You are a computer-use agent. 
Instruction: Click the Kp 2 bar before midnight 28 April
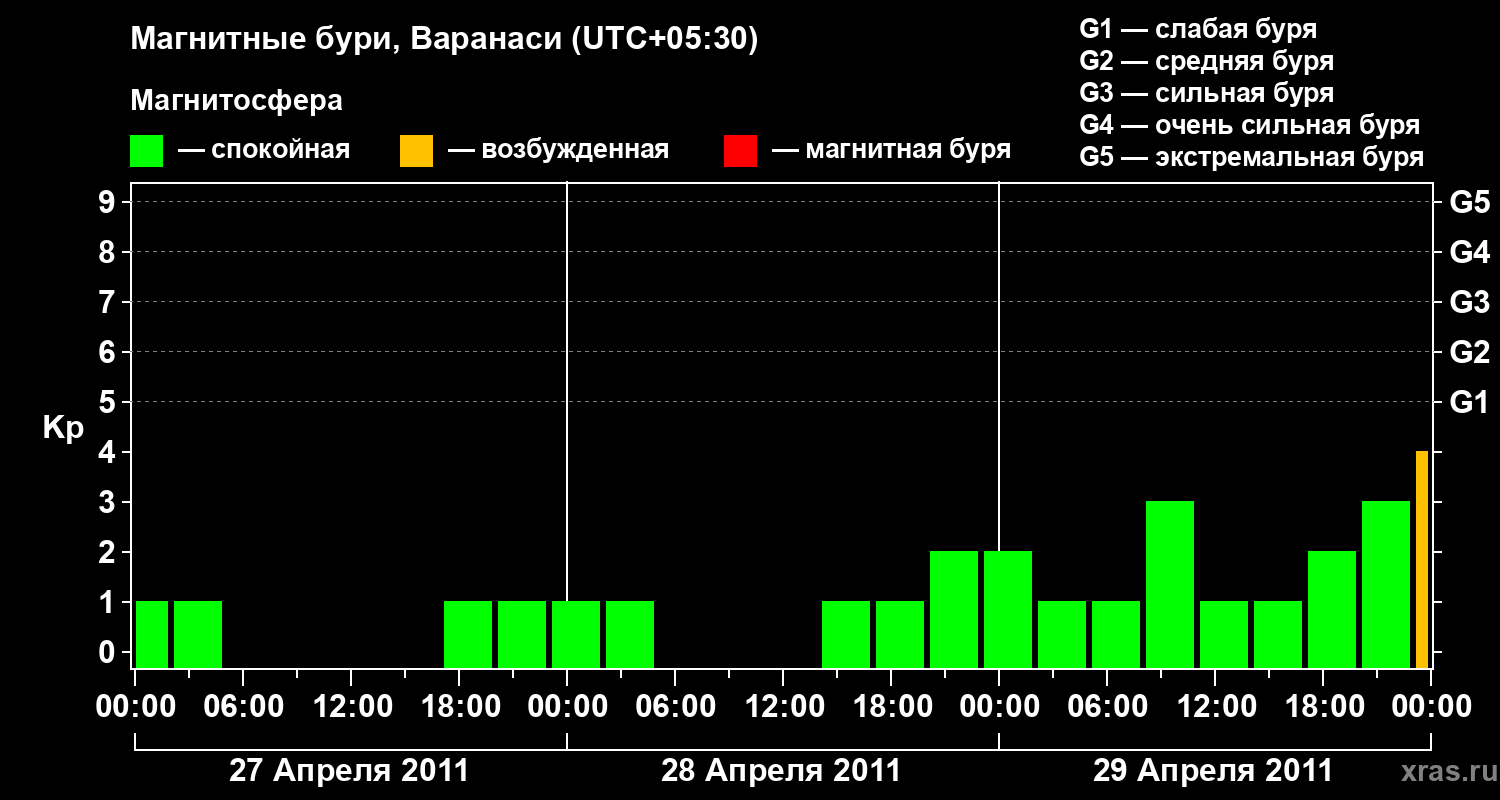pyautogui.click(x=954, y=610)
